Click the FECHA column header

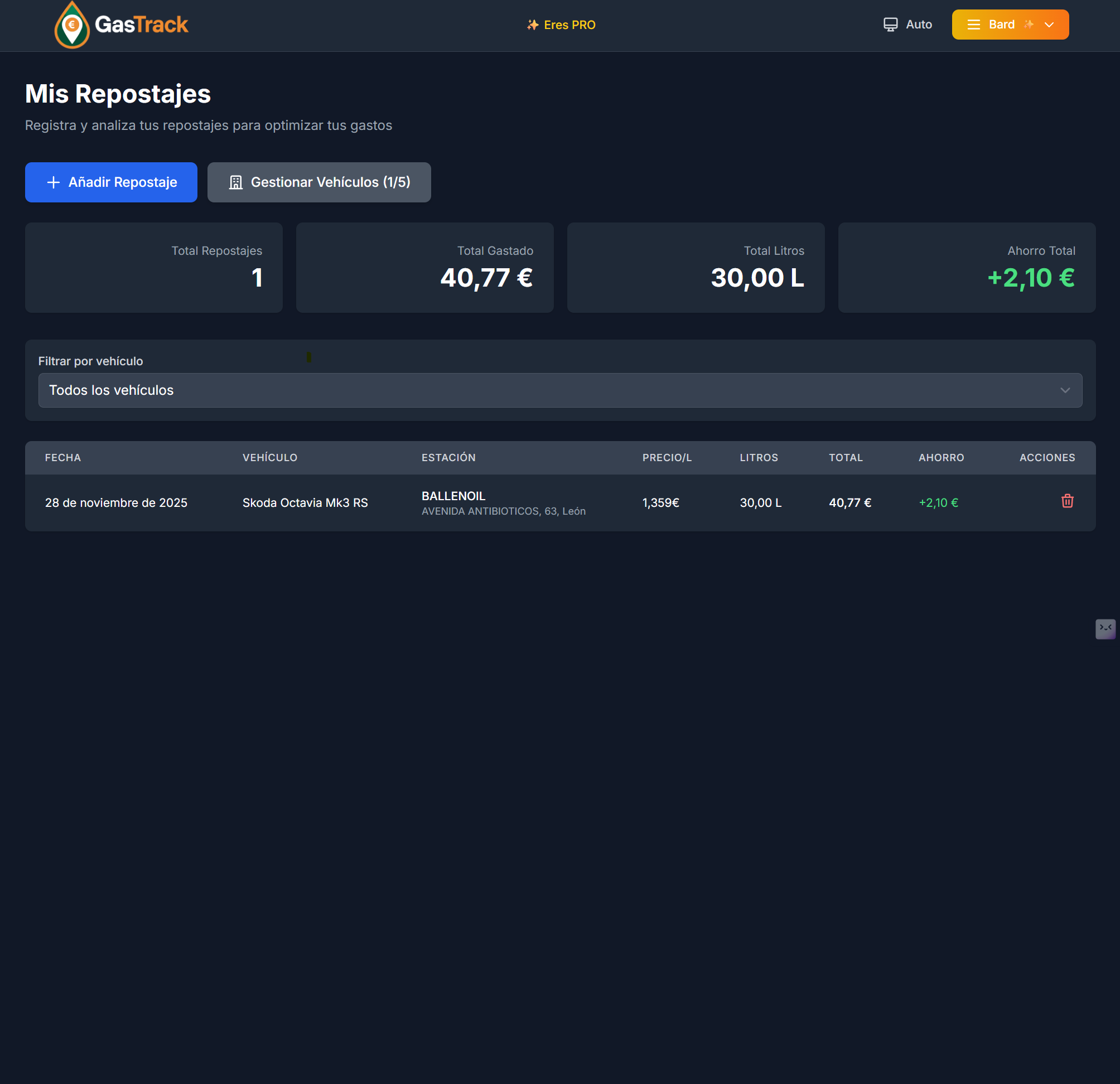[63, 457]
